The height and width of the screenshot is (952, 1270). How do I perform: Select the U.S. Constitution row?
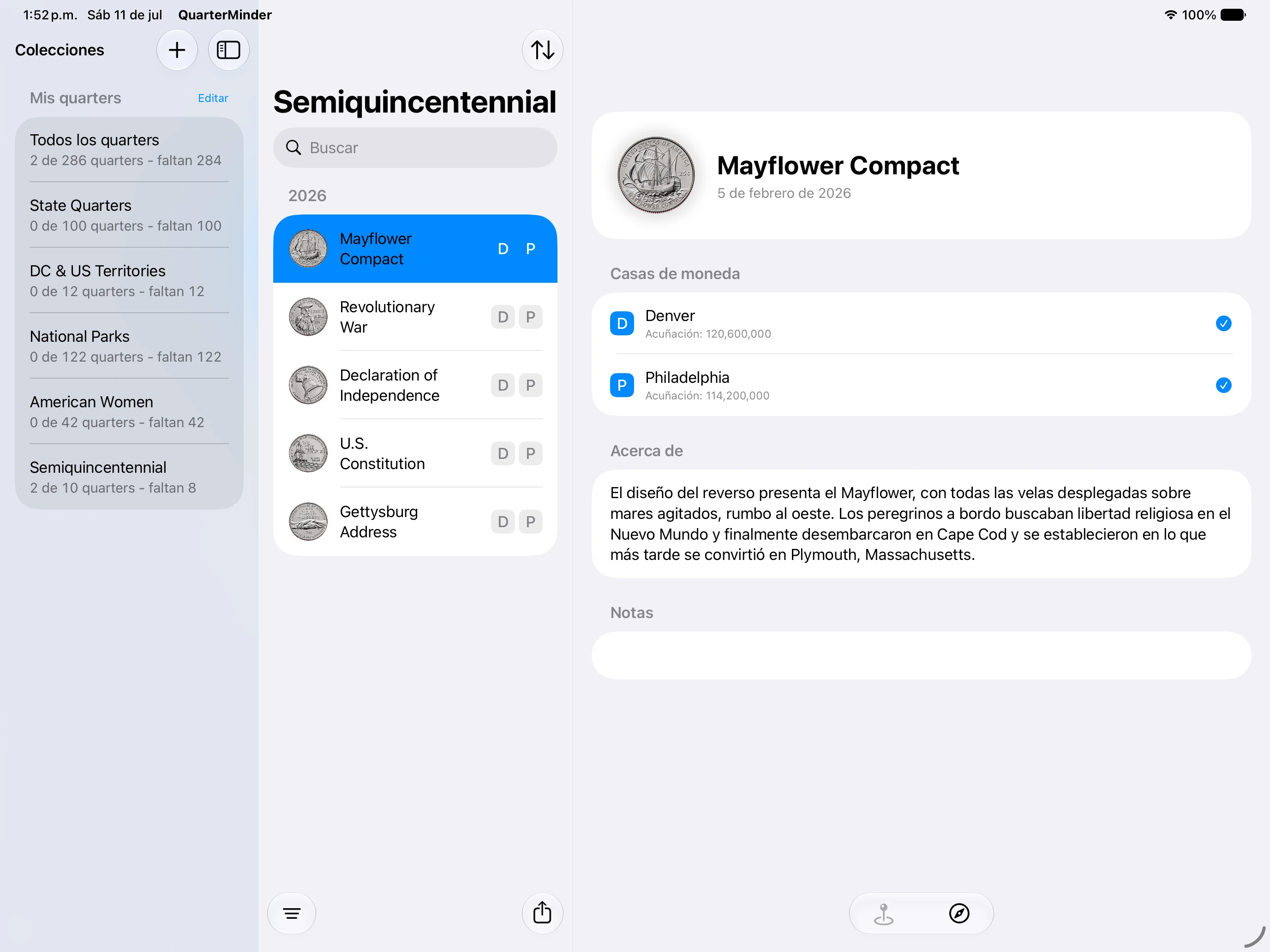[415, 453]
